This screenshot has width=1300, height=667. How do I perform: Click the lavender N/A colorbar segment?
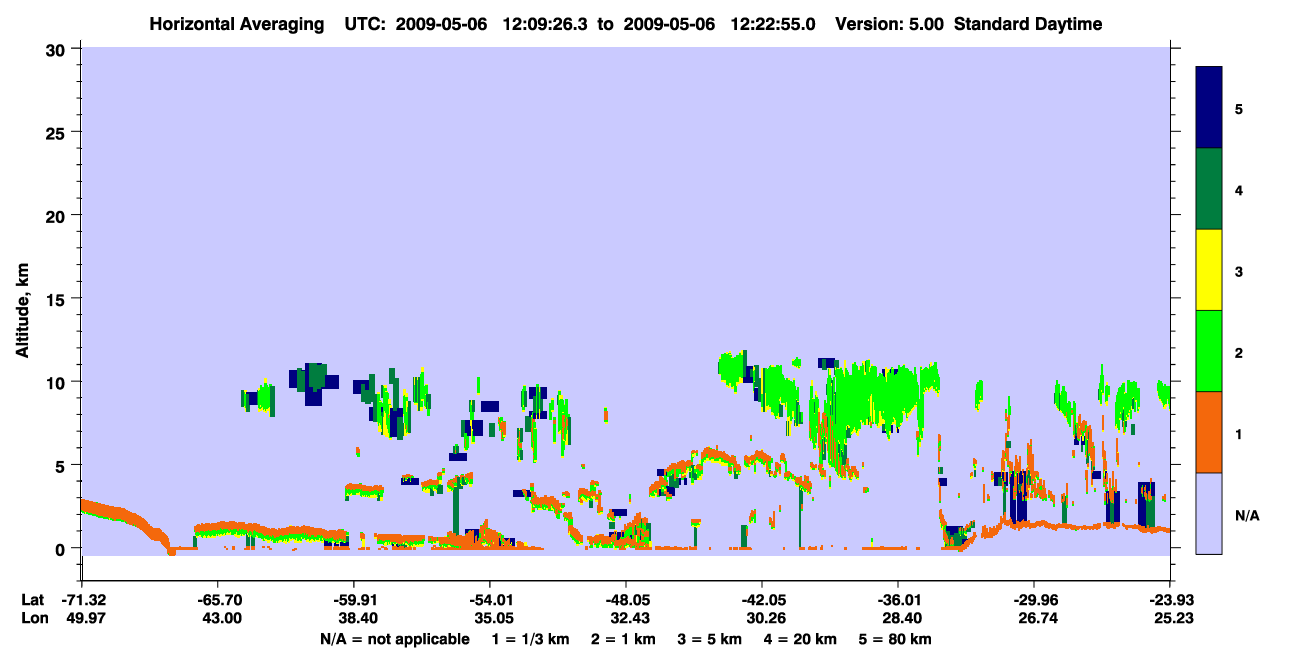pyautogui.click(x=1209, y=513)
